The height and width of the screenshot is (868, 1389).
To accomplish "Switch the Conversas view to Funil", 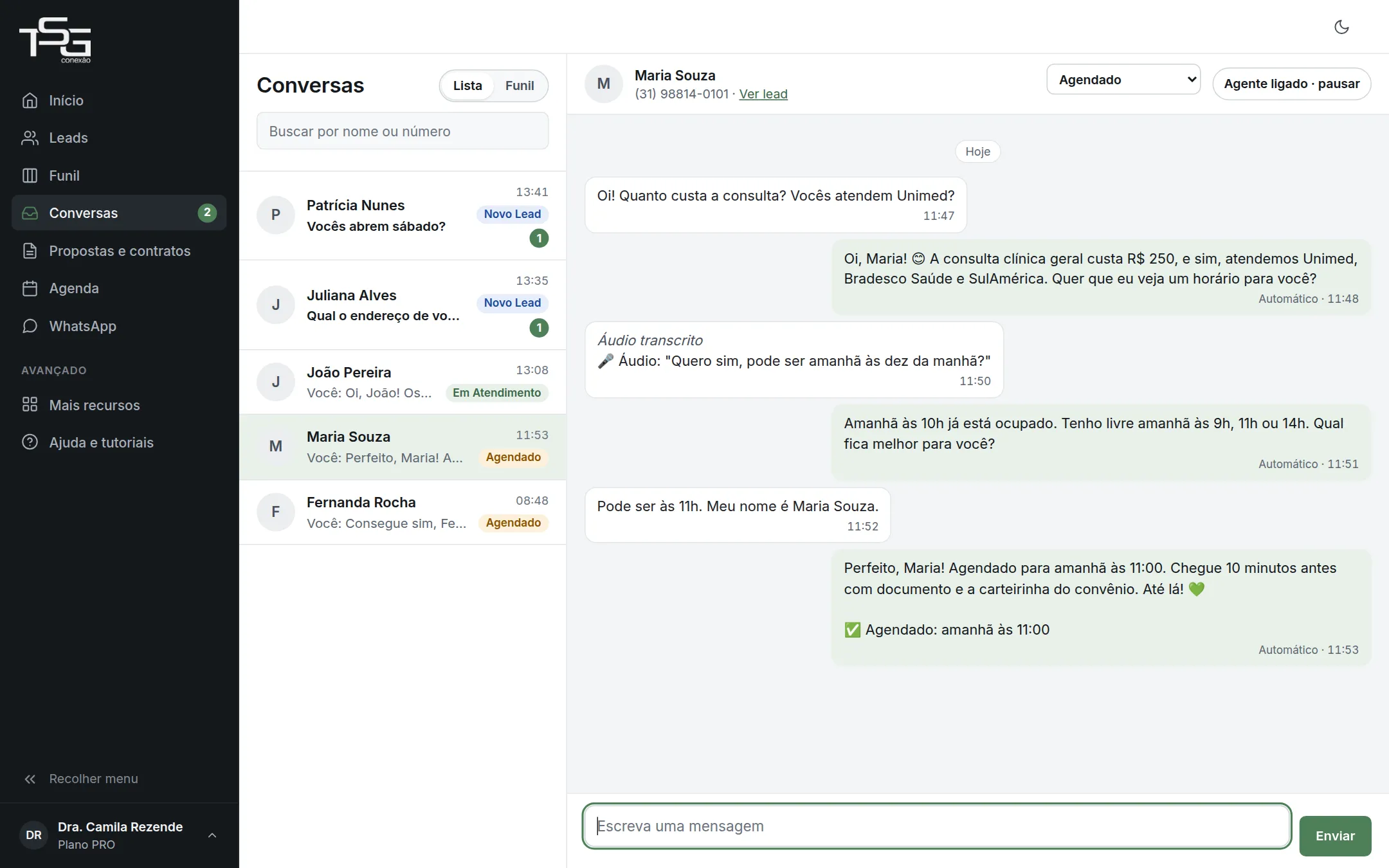I will (520, 86).
